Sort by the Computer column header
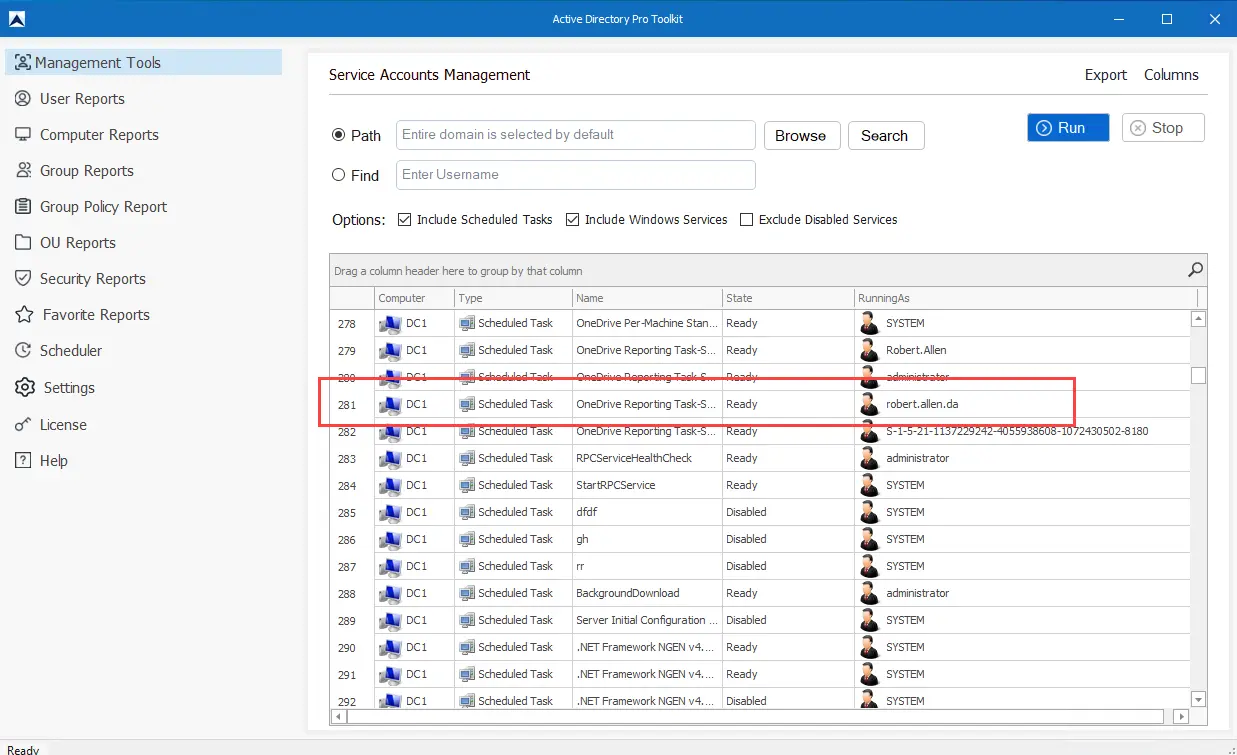Viewport: 1237px width, 755px height. pos(414,298)
